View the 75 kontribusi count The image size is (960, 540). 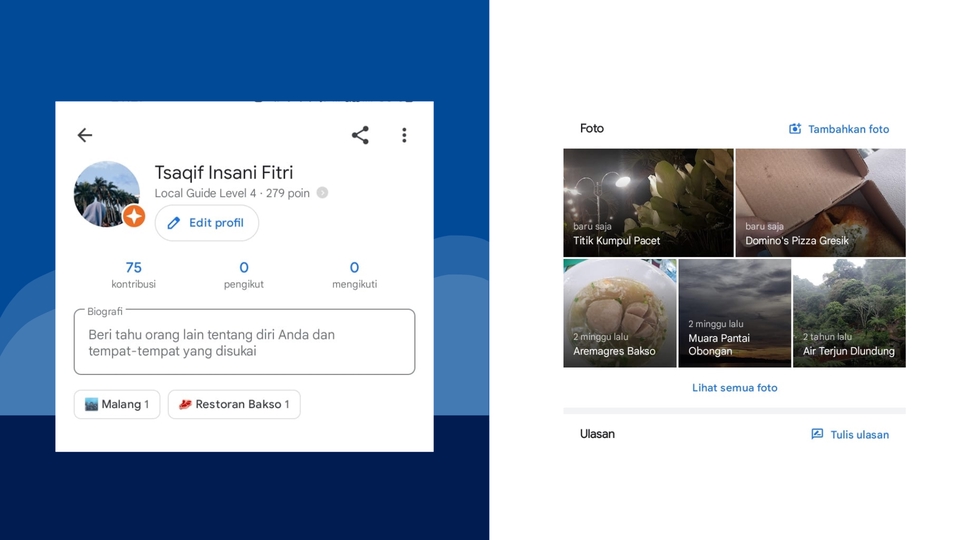click(x=133, y=274)
